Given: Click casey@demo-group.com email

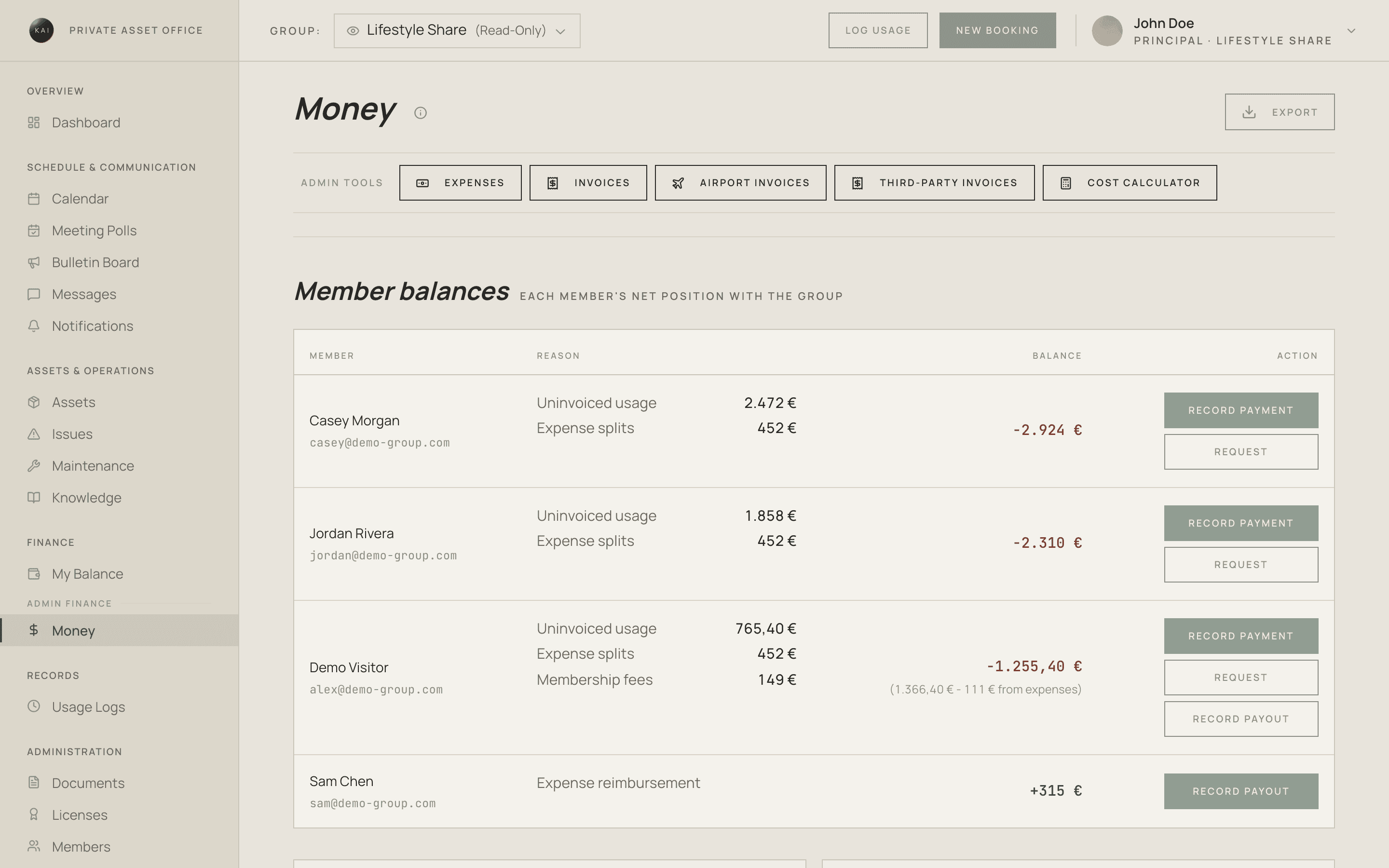Looking at the screenshot, I should (x=380, y=443).
